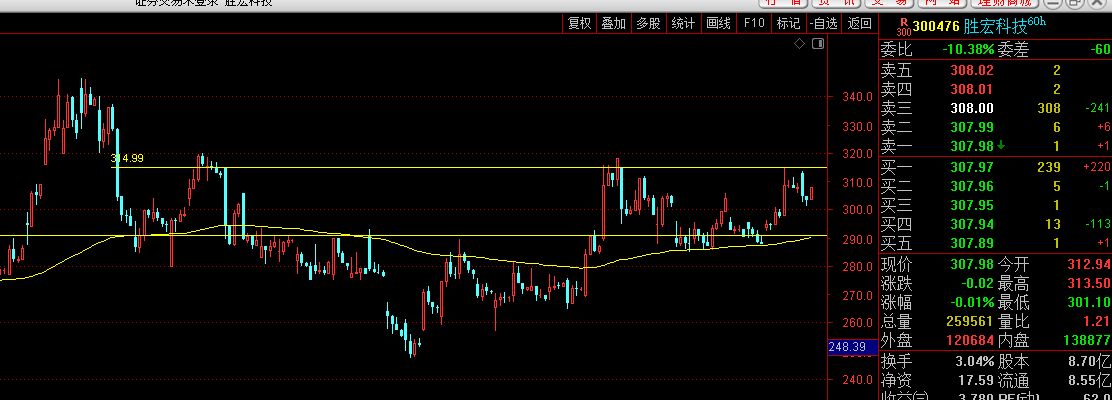Click the diamond icon above chart
This screenshot has width=1112, height=400.
[800, 44]
